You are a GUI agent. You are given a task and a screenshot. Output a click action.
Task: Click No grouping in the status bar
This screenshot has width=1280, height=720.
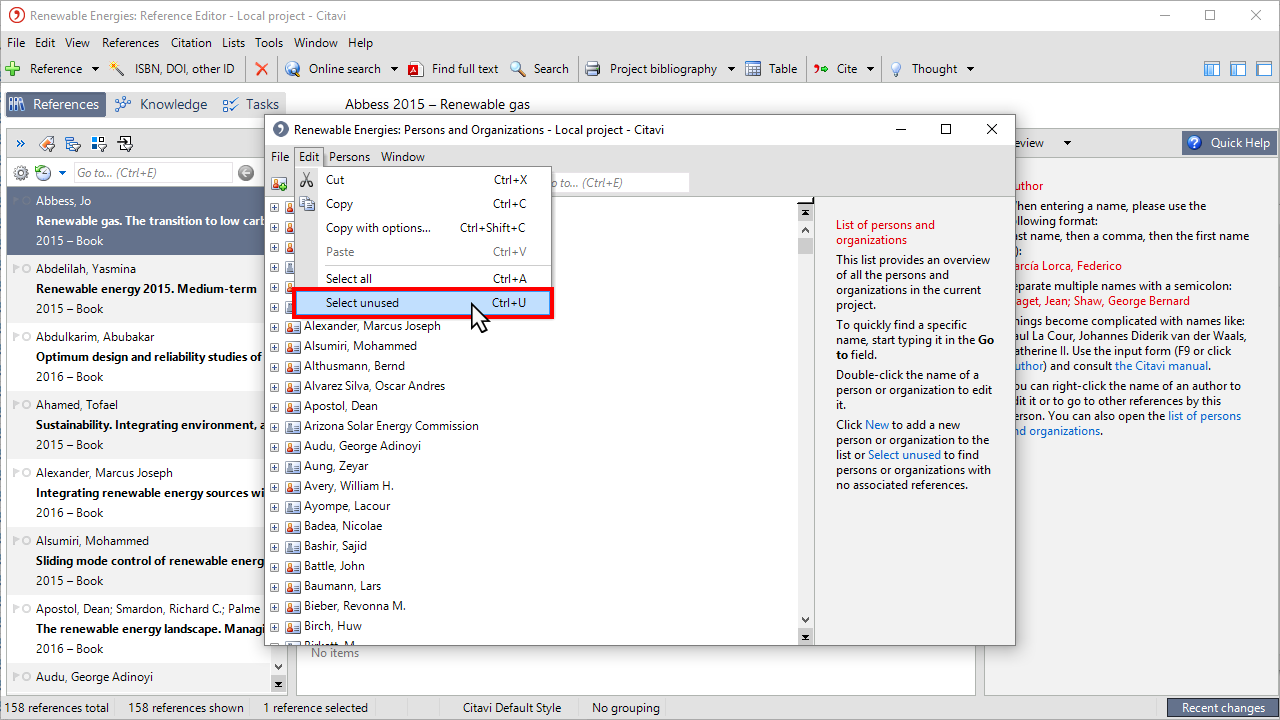(626, 708)
